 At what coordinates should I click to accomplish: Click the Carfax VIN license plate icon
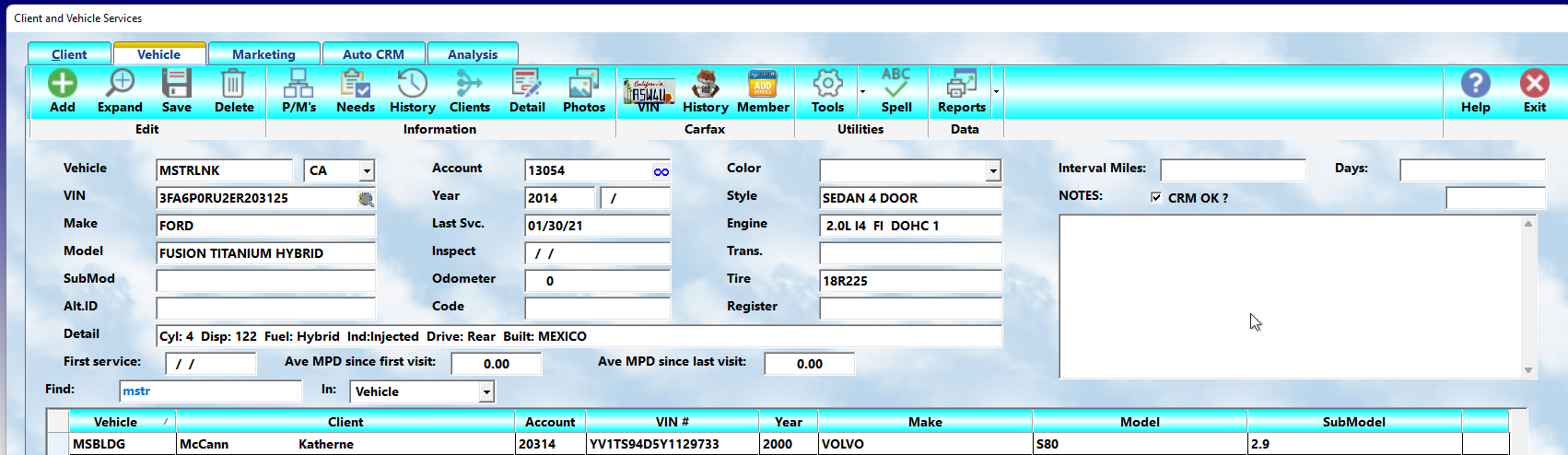649,91
